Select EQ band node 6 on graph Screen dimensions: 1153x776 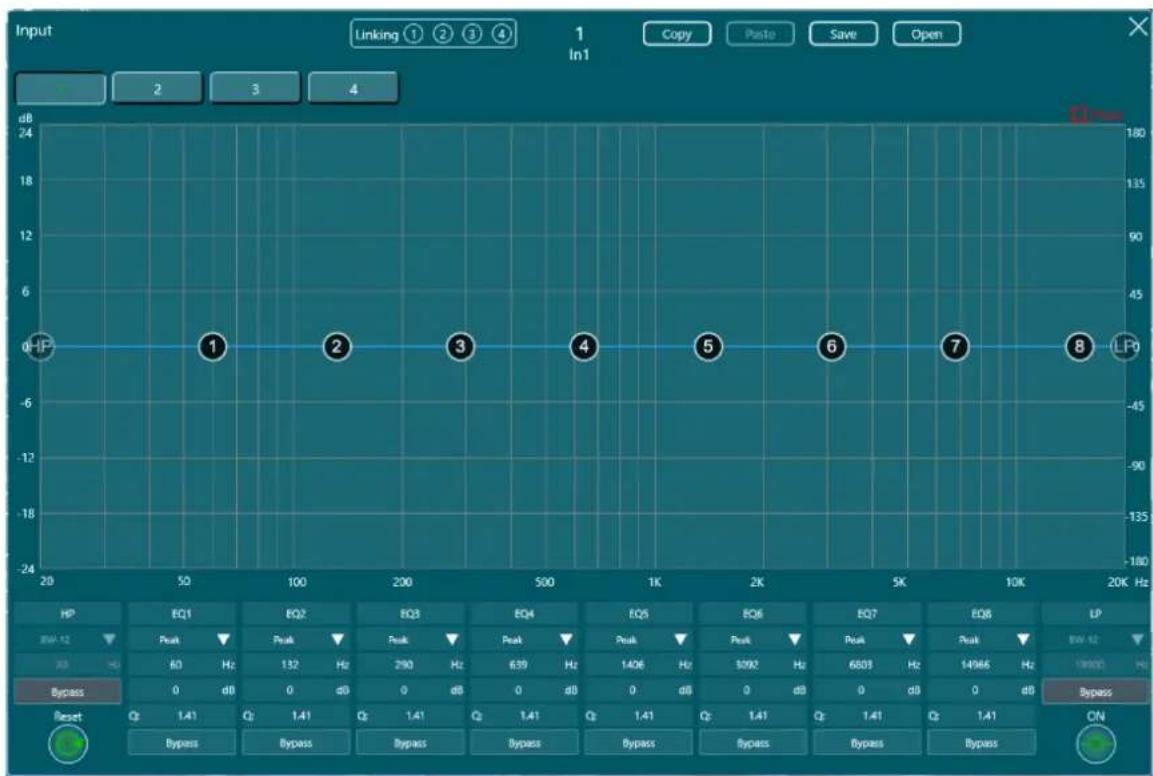point(832,346)
